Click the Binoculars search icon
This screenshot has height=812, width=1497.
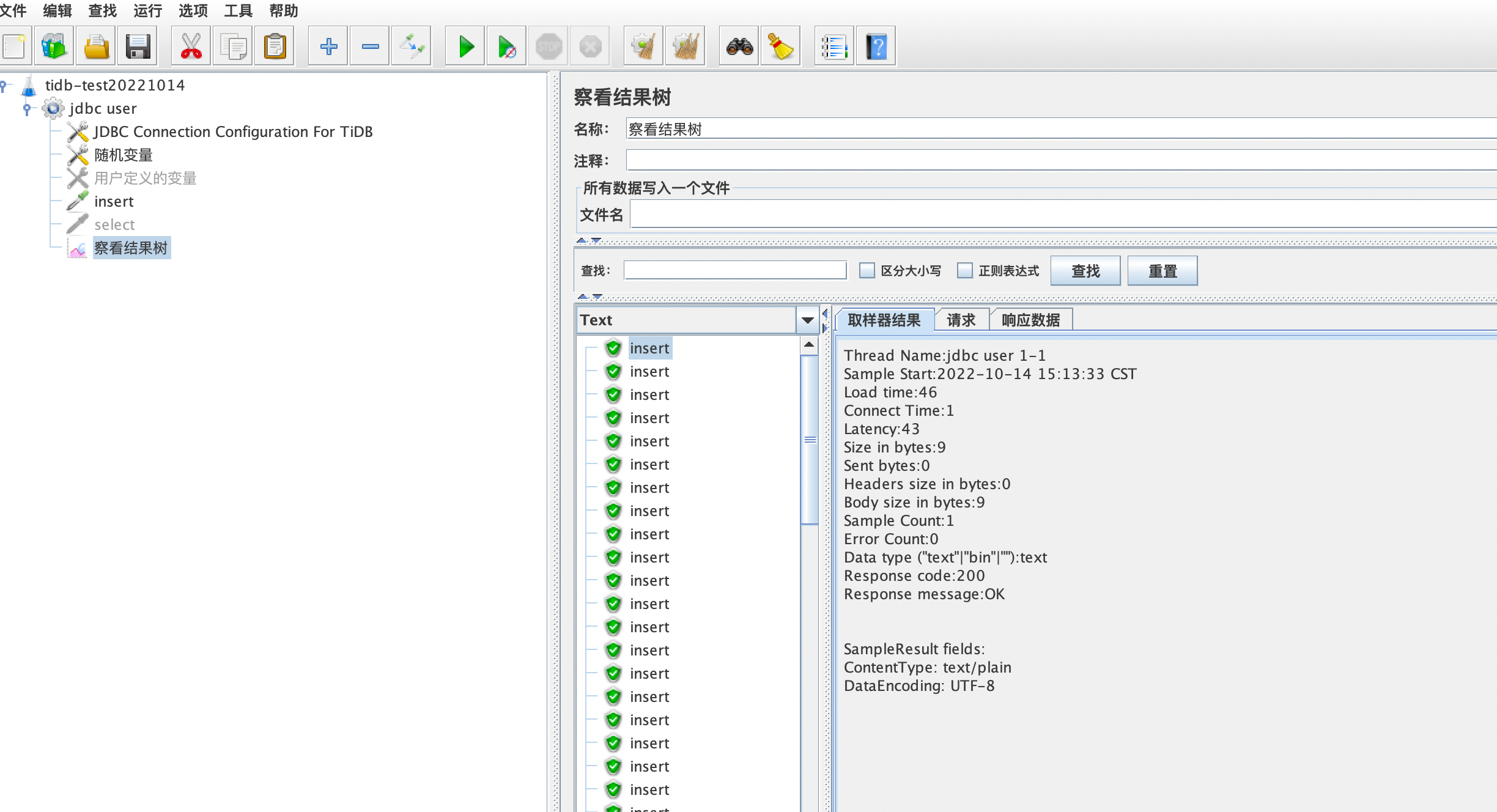tap(739, 45)
